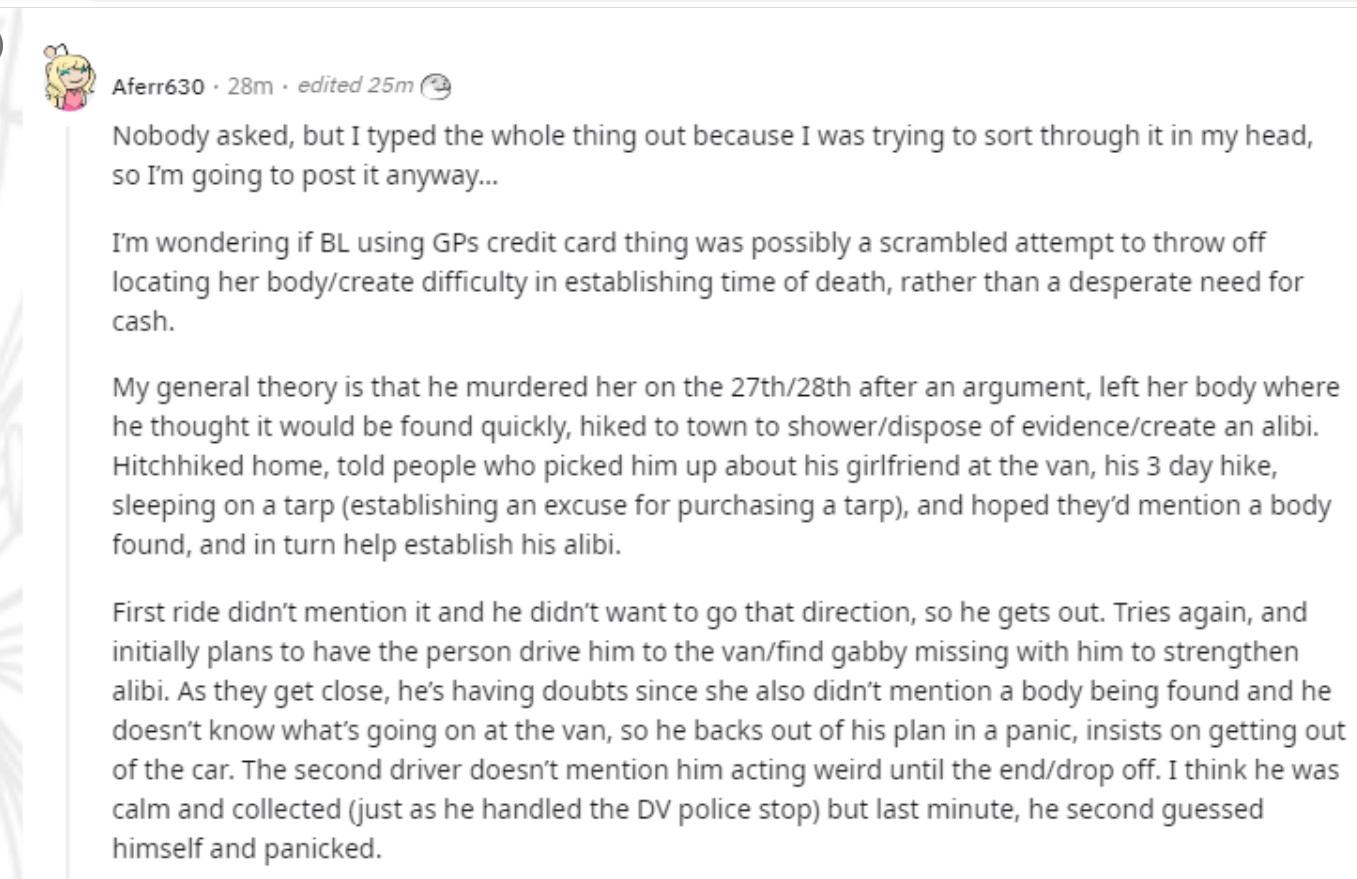Screen dimensions: 1357x879
Task: Click the face icon beside 'edited 25m'
Action: point(436,87)
